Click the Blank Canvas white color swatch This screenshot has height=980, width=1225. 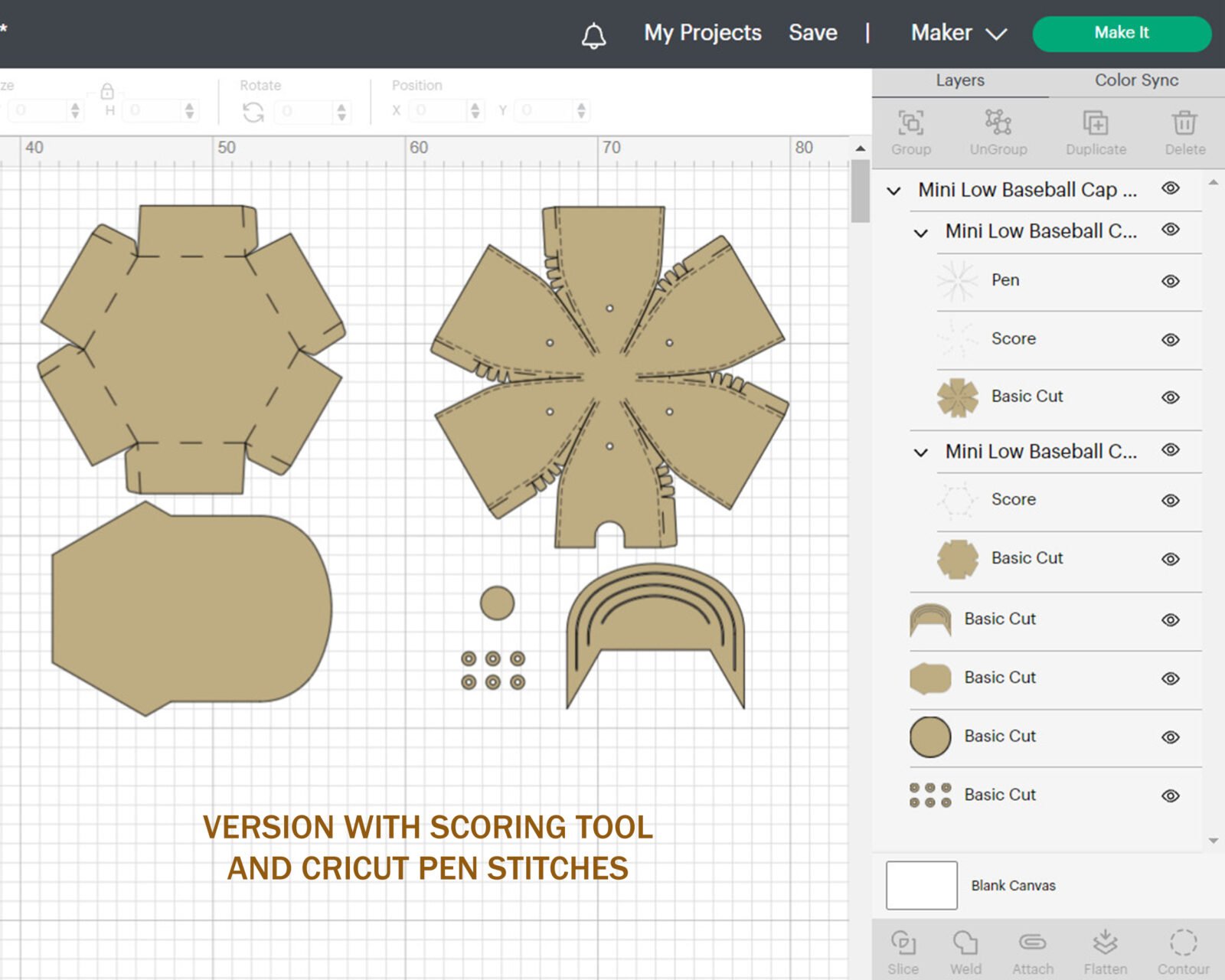[922, 885]
